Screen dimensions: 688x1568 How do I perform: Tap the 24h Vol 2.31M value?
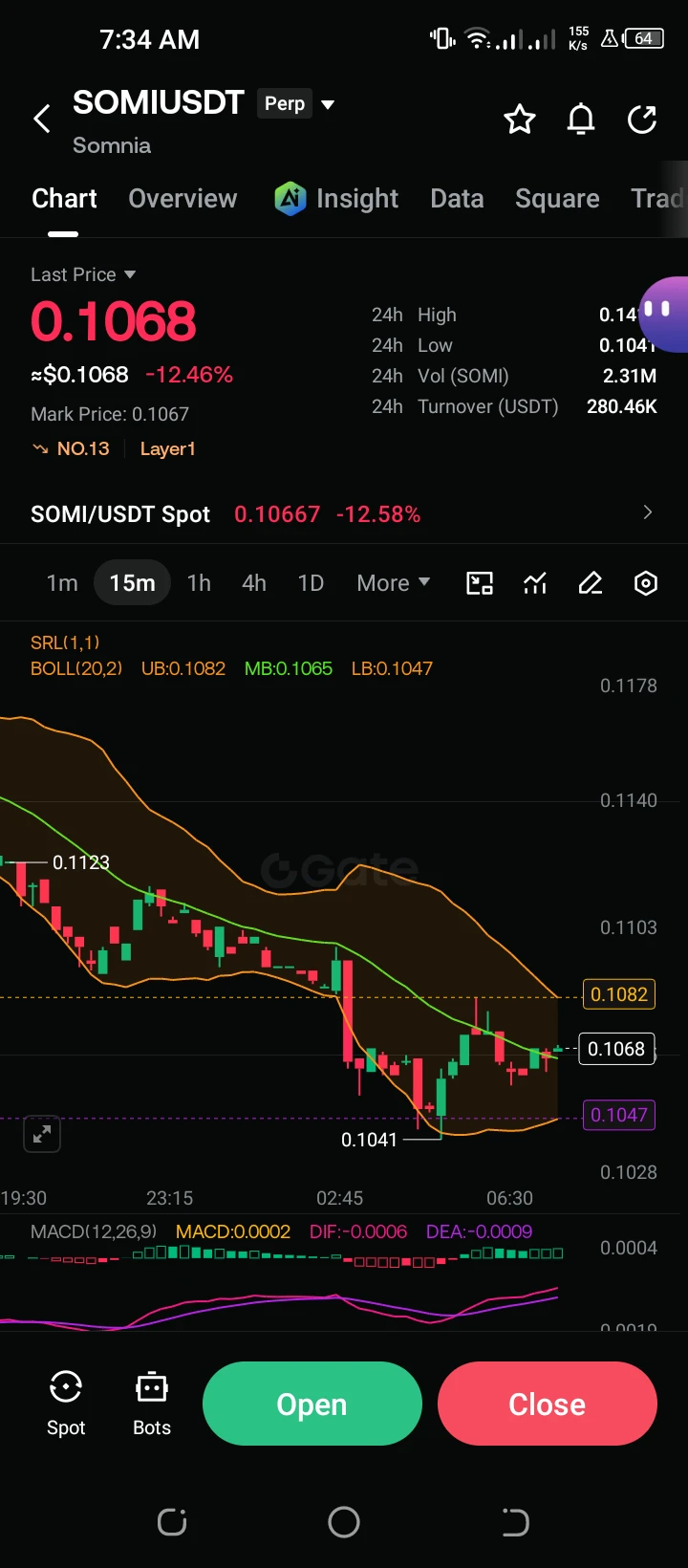tap(630, 376)
